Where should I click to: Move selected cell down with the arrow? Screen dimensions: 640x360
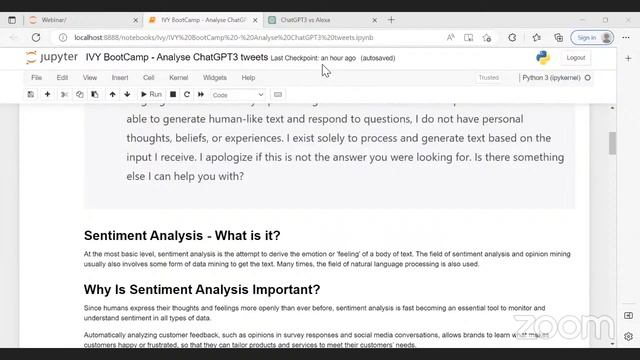click(127, 94)
